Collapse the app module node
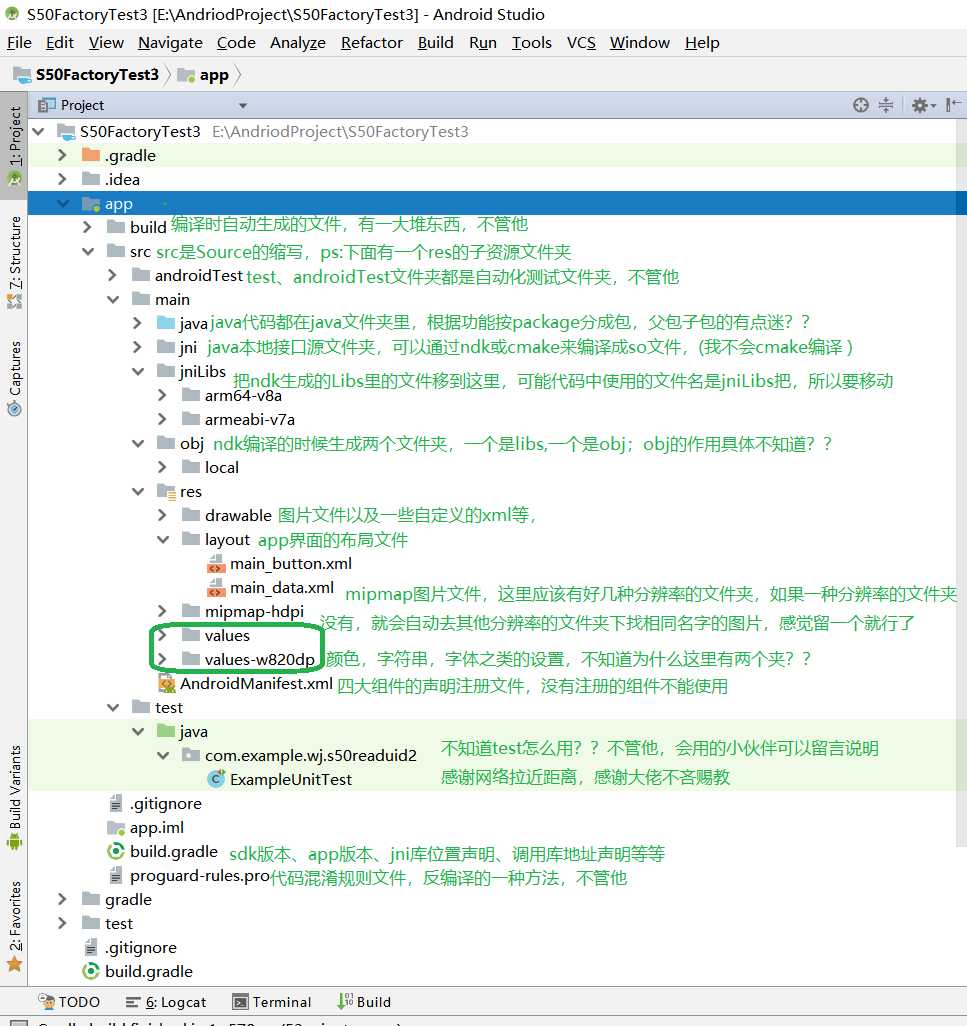This screenshot has width=967, height=1026. [x=63, y=203]
